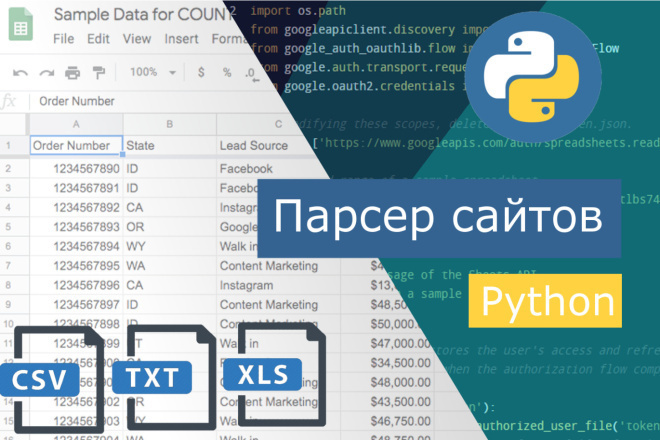The image size is (660, 440).
Task: Click the spreadsheet title Sample Data
Action: 143,15
